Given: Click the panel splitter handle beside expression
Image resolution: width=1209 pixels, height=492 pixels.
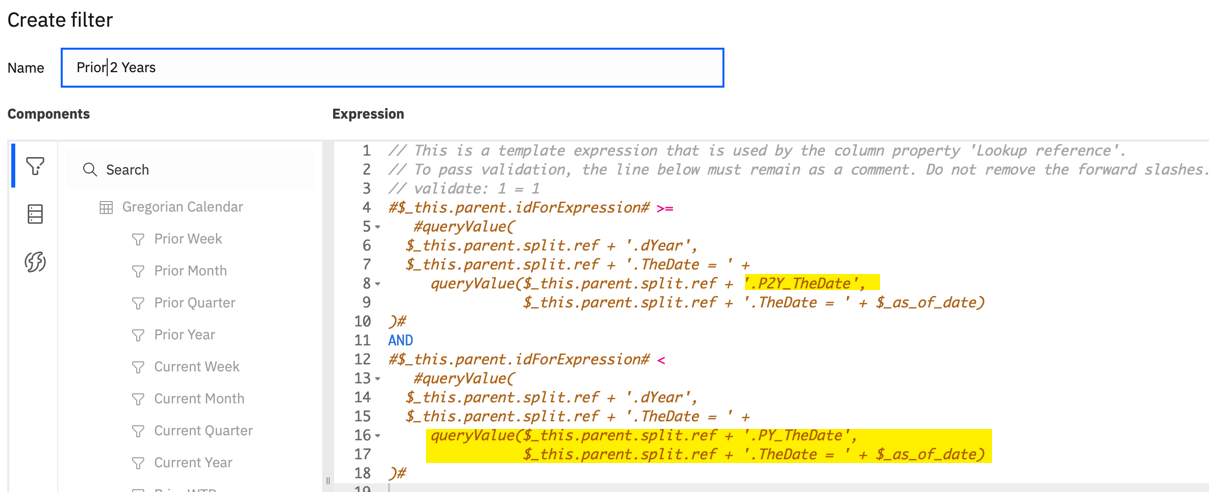Looking at the screenshot, I should pyautogui.click(x=327, y=481).
